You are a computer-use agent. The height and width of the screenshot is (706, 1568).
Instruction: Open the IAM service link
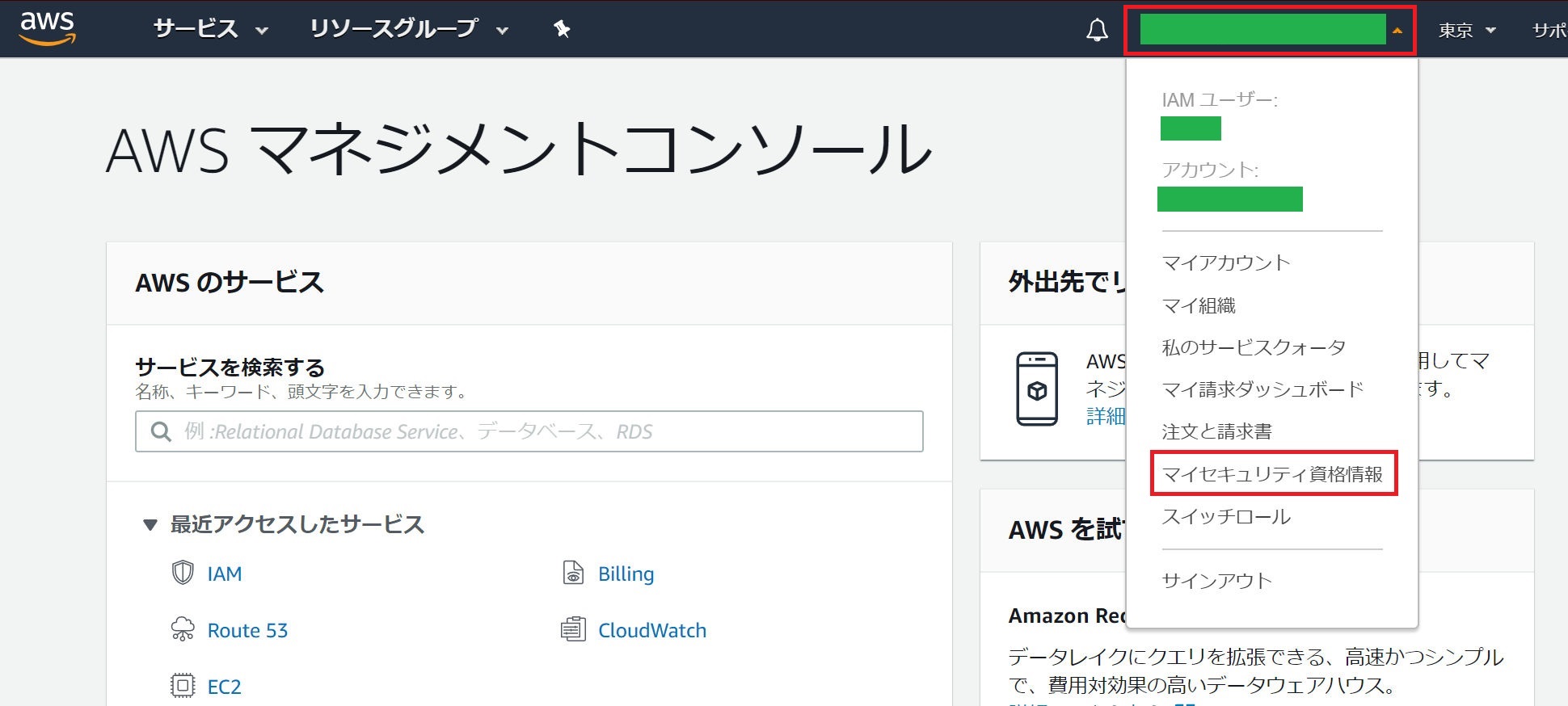pos(224,574)
